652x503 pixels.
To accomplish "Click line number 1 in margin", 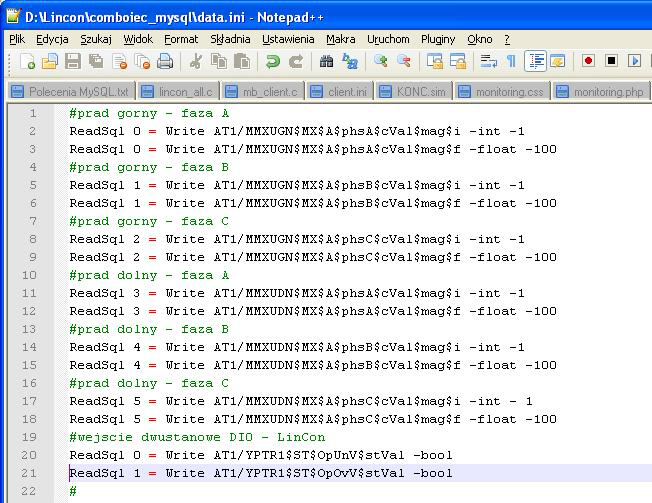I will [33, 113].
